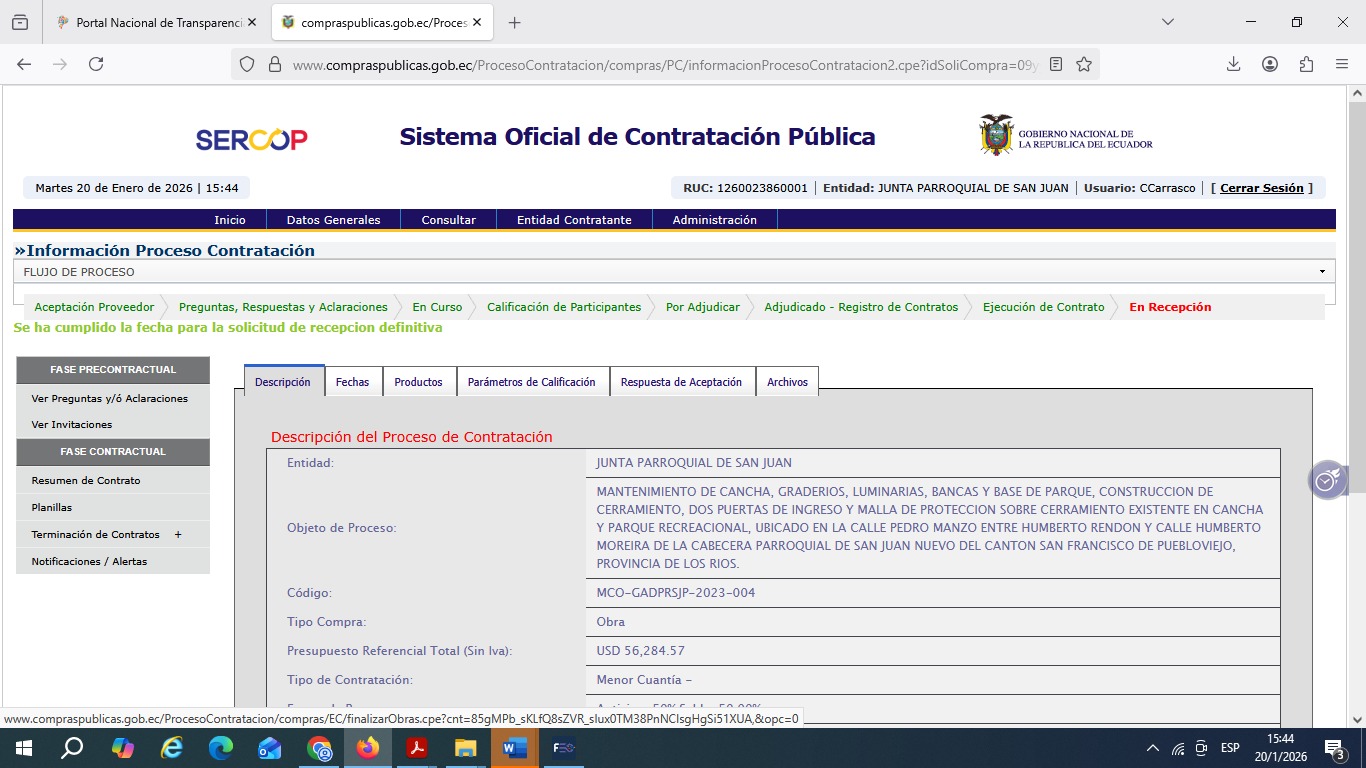Viewport: 1366px width, 768px height.
Task: Click the Firefox account profile icon
Action: [1270, 64]
